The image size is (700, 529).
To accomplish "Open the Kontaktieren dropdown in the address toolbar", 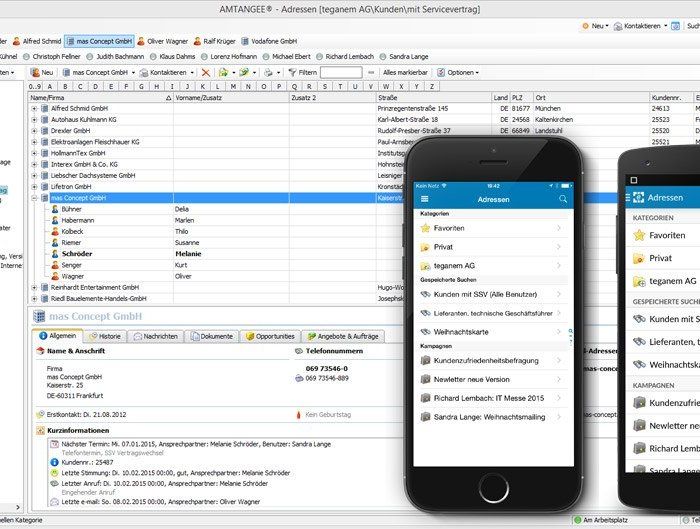I will click(x=167, y=73).
